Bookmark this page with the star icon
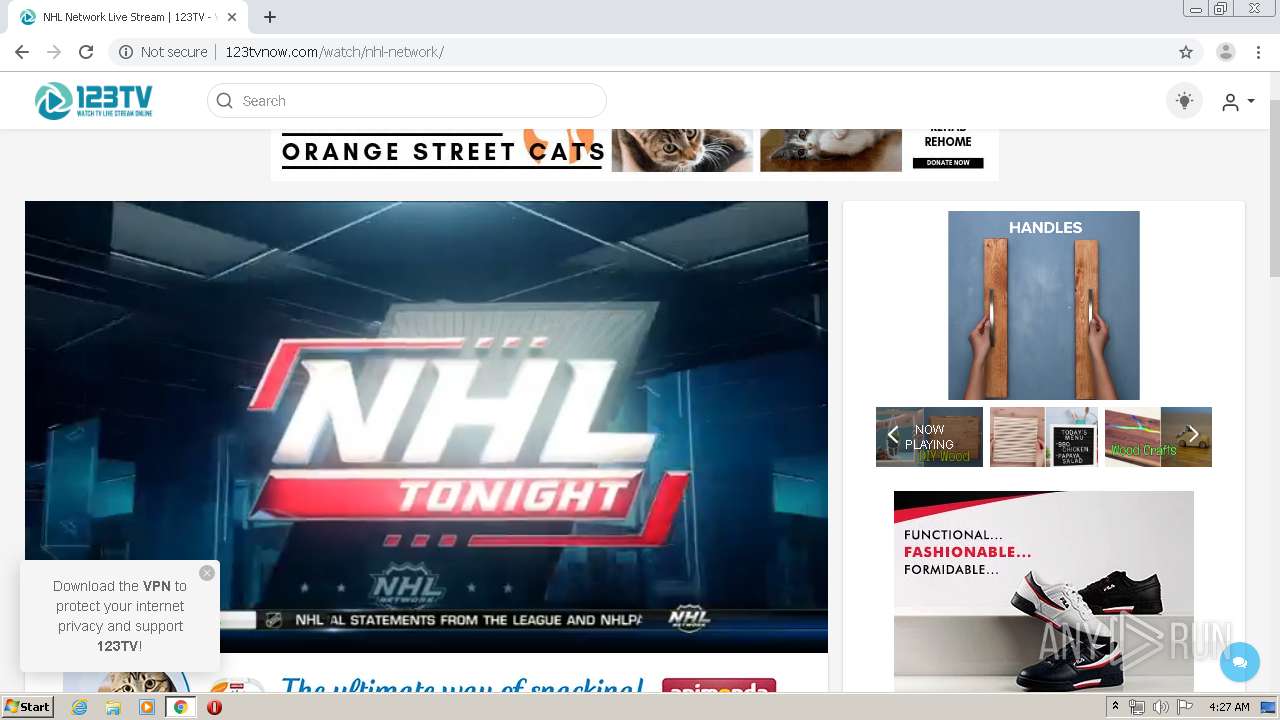This screenshot has height=720, width=1280. (x=1186, y=52)
